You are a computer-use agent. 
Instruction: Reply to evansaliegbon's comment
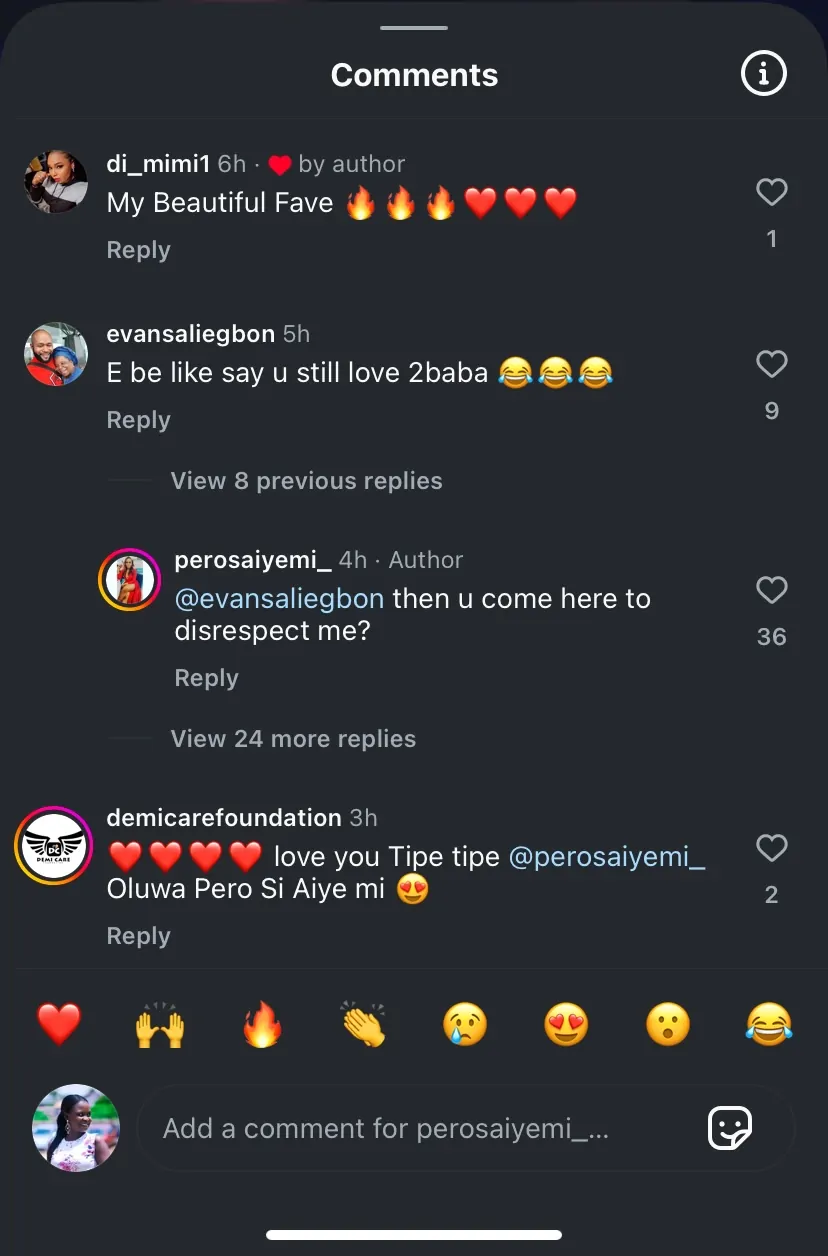pyautogui.click(x=138, y=420)
